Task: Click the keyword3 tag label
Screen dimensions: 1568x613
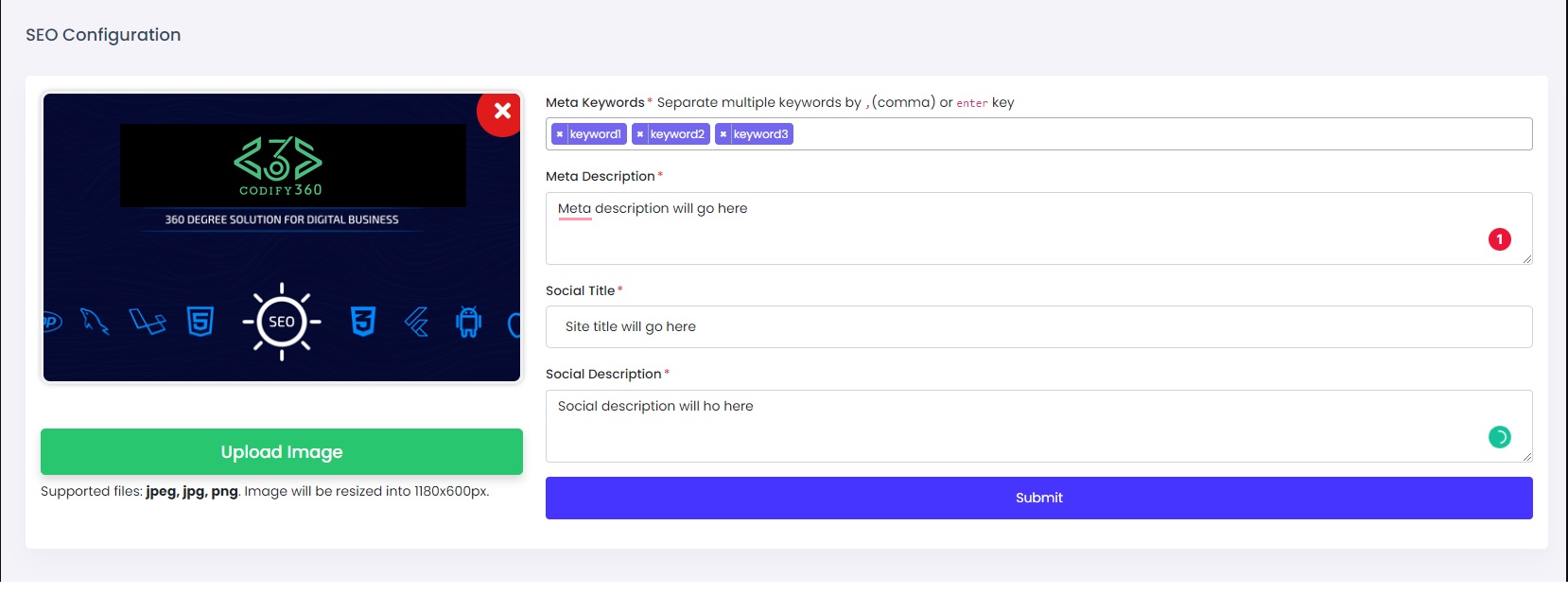Action: pyautogui.click(x=760, y=134)
